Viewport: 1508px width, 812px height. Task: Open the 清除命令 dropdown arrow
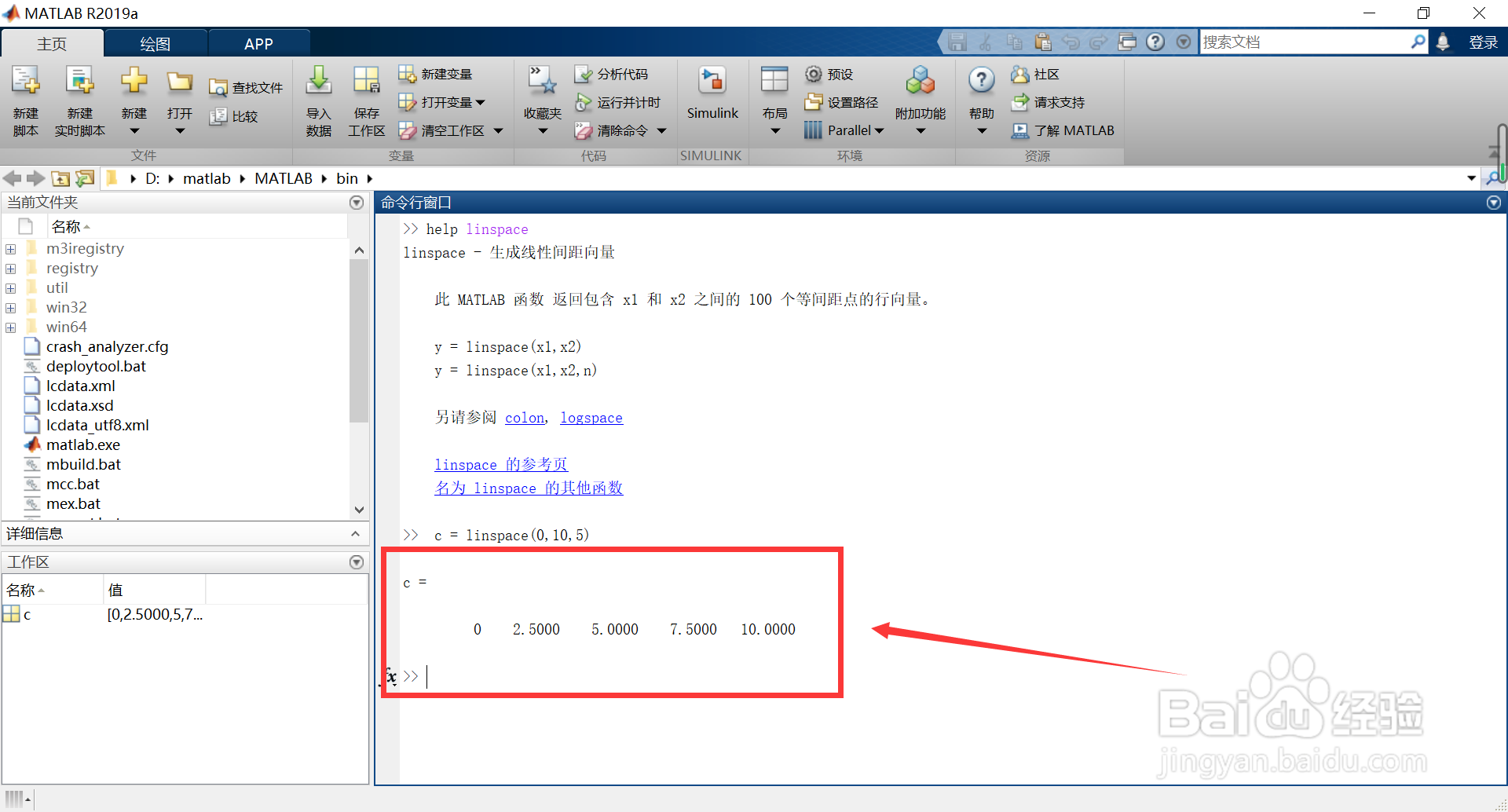(x=661, y=131)
